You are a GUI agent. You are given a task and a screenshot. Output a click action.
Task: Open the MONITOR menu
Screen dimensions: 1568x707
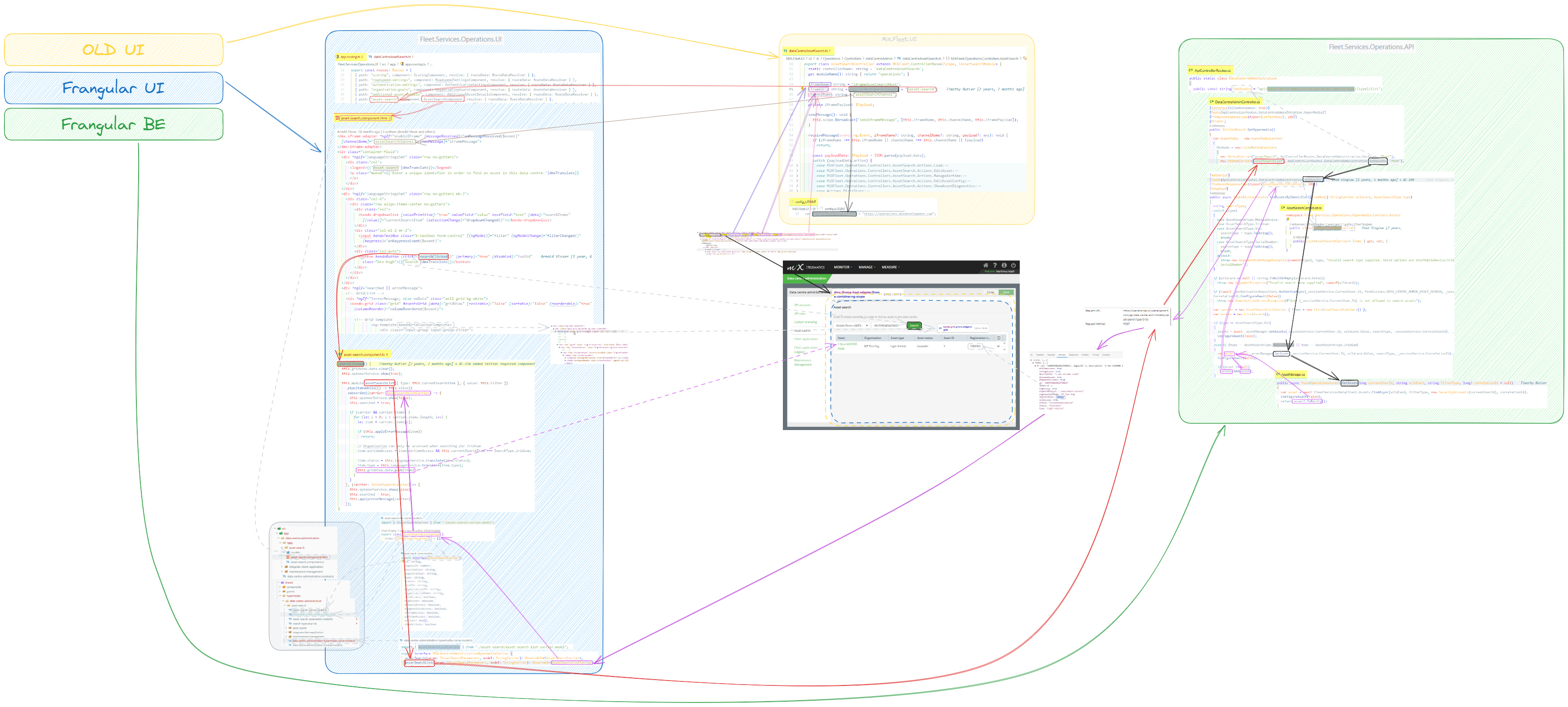843,268
